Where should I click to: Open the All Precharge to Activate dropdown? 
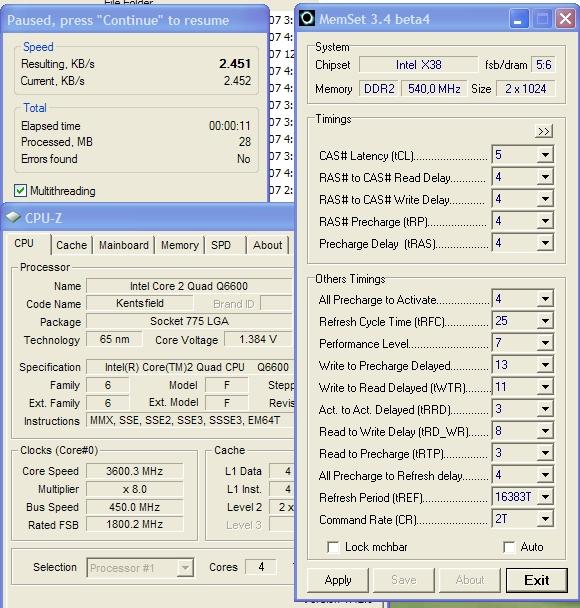545,299
